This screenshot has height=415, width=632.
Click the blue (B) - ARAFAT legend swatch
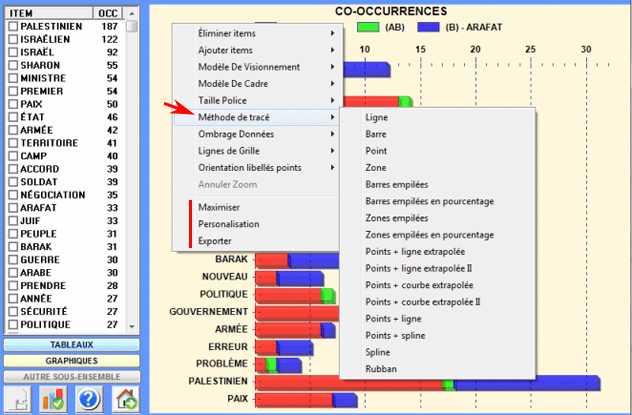[428, 27]
